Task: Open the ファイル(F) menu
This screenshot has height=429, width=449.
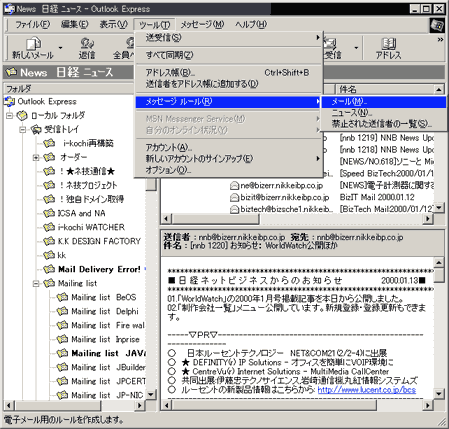Action: click(x=33, y=24)
